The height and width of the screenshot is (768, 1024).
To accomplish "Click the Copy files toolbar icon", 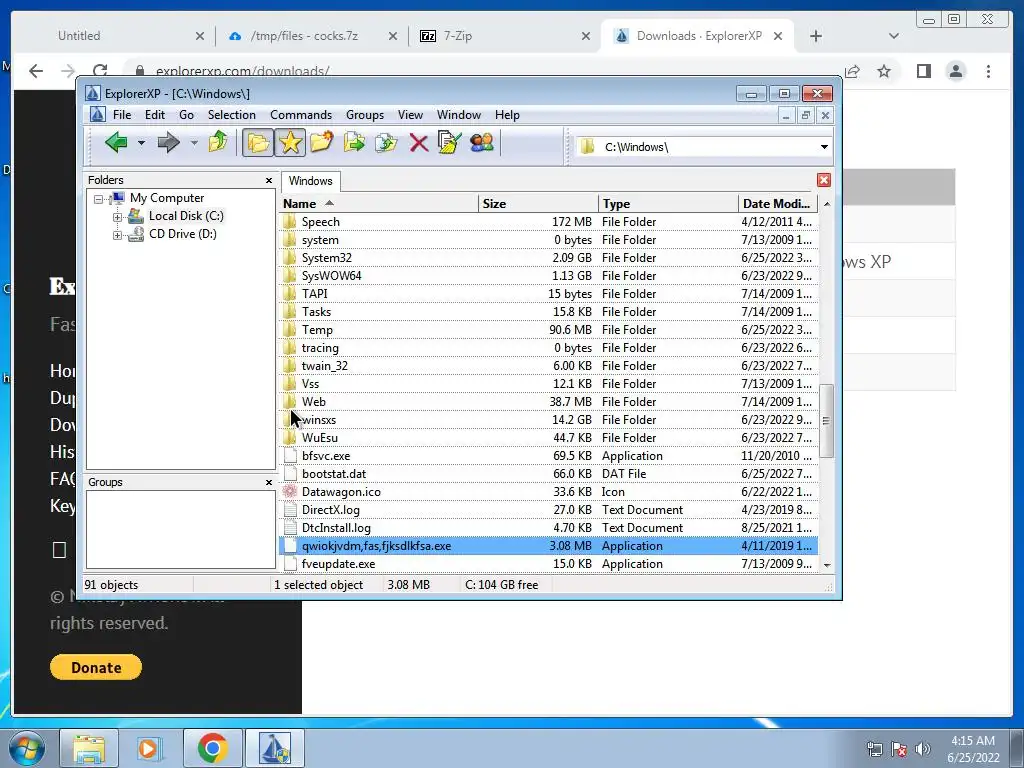I will tap(386, 142).
